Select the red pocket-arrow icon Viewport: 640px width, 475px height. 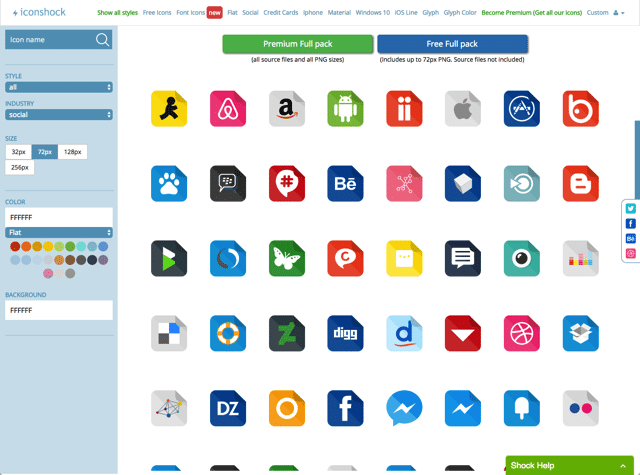click(x=463, y=333)
